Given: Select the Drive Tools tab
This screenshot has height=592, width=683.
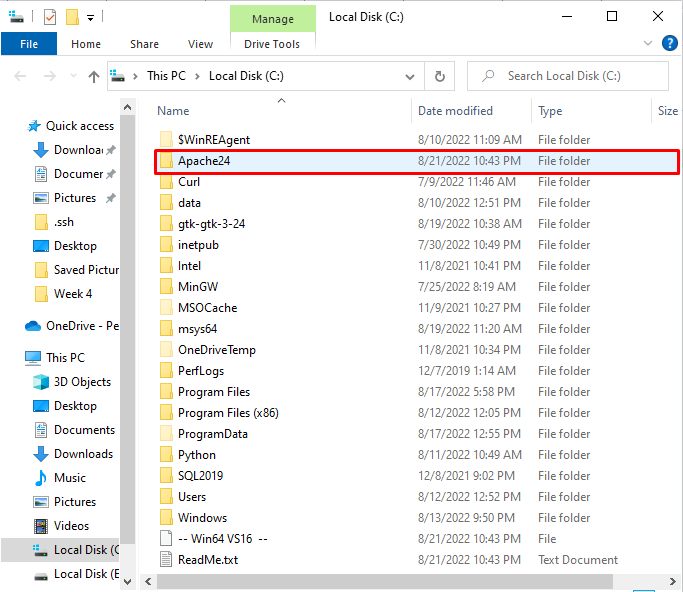Looking at the screenshot, I should point(272,44).
